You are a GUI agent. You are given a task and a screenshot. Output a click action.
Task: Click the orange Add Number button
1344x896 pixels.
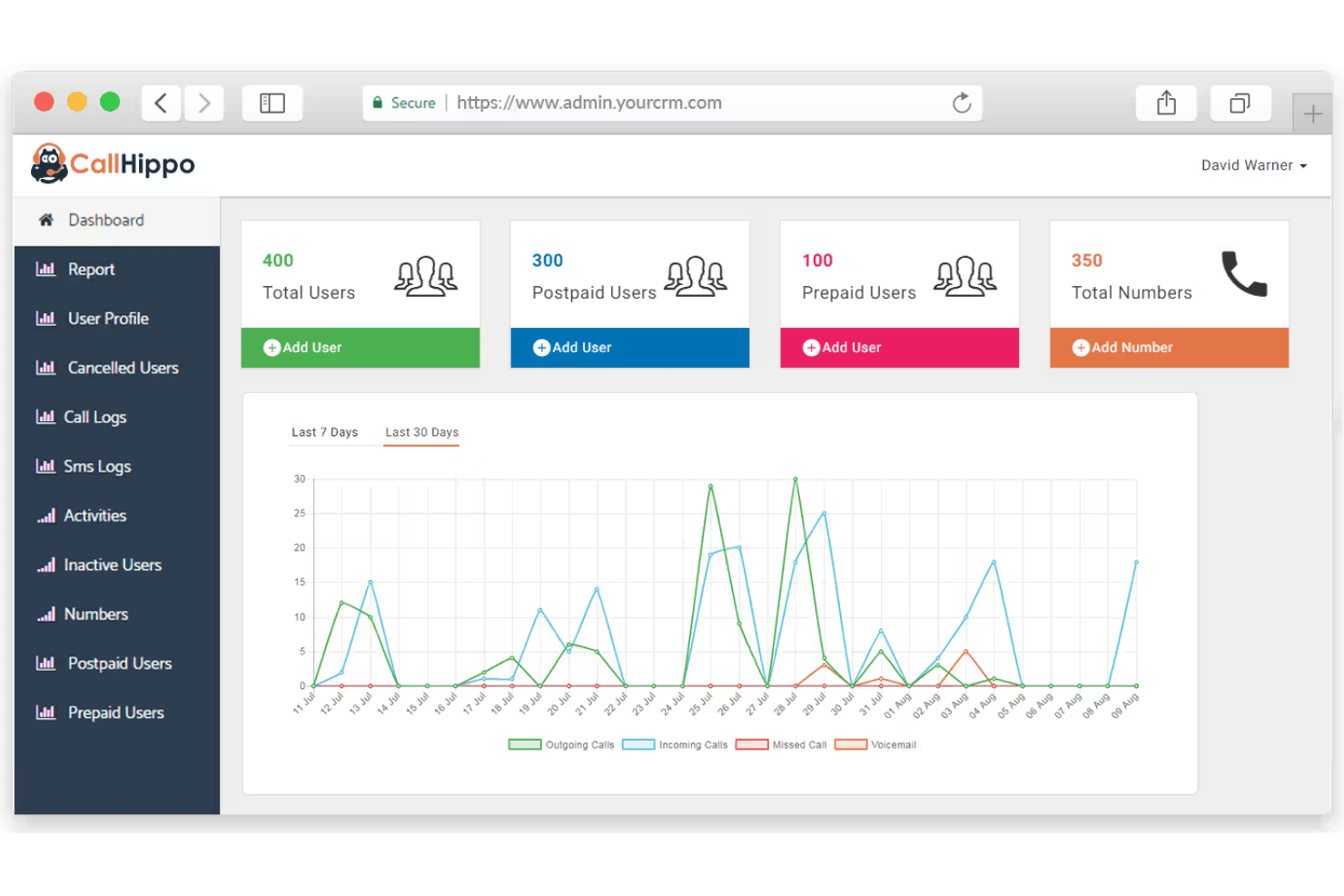(1170, 348)
